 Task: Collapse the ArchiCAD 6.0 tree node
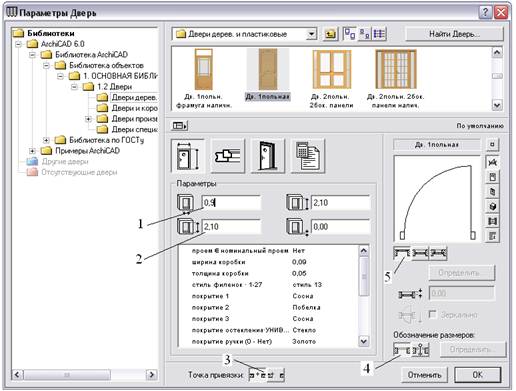coord(19,44)
